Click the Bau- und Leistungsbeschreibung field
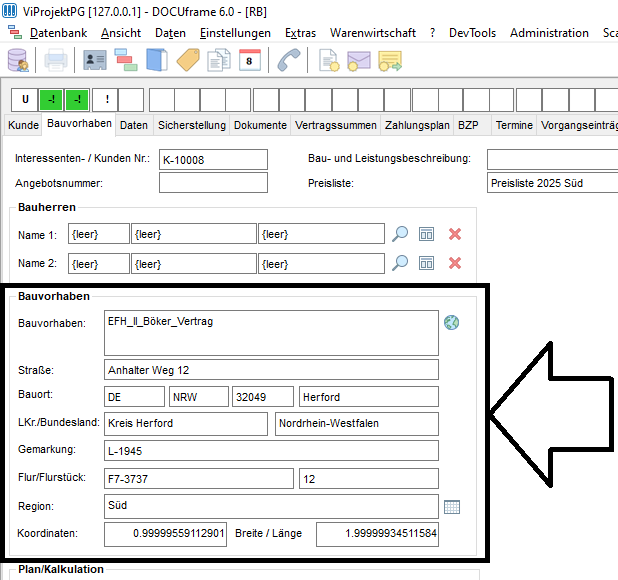This screenshot has height=580, width=618. (552, 160)
